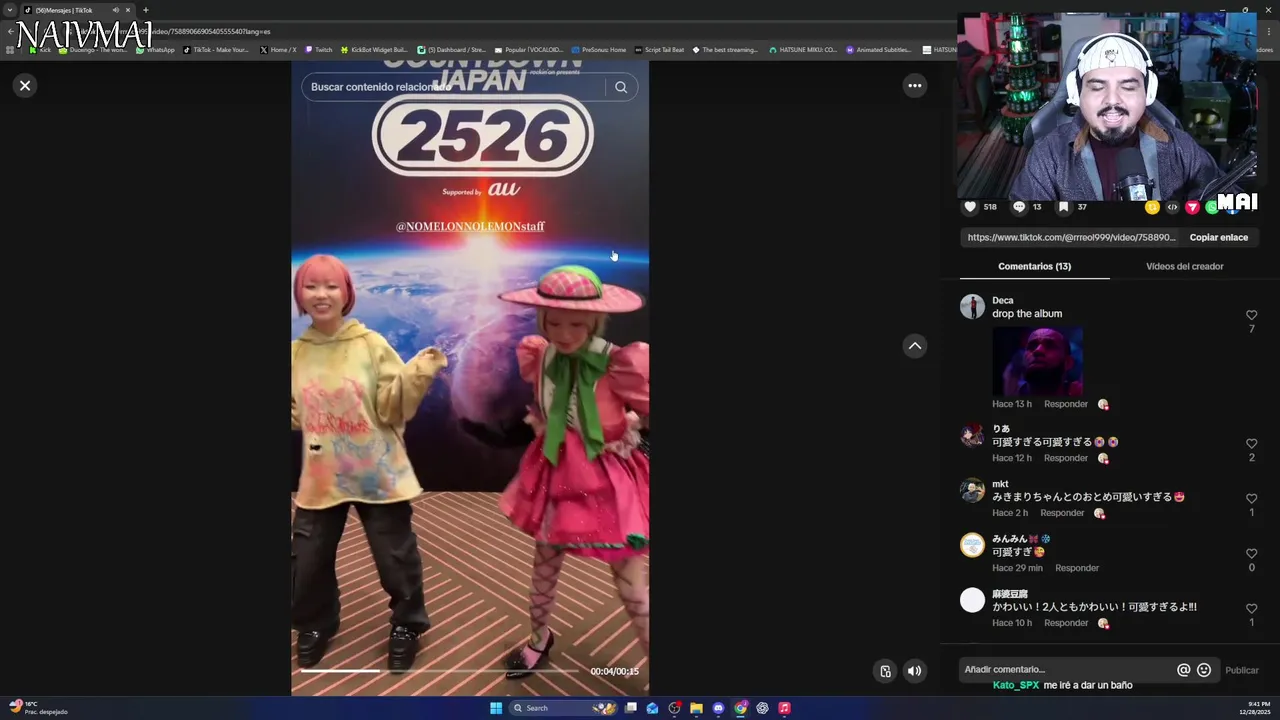Reply to りあ's comment
The height and width of the screenshot is (720, 1280).
[1065, 458]
